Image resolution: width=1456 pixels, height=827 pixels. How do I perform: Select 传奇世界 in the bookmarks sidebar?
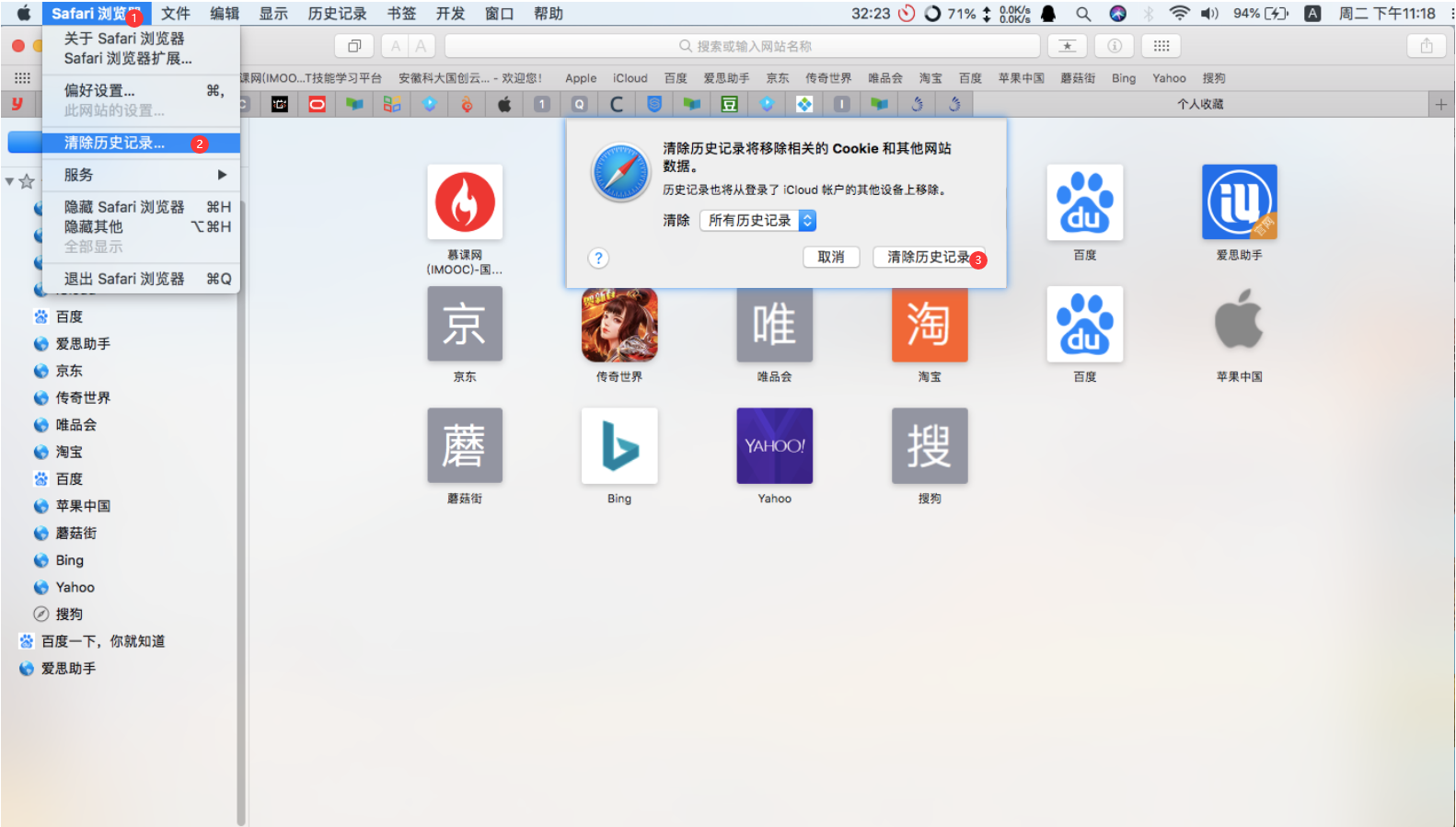pyautogui.click(x=83, y=398)
